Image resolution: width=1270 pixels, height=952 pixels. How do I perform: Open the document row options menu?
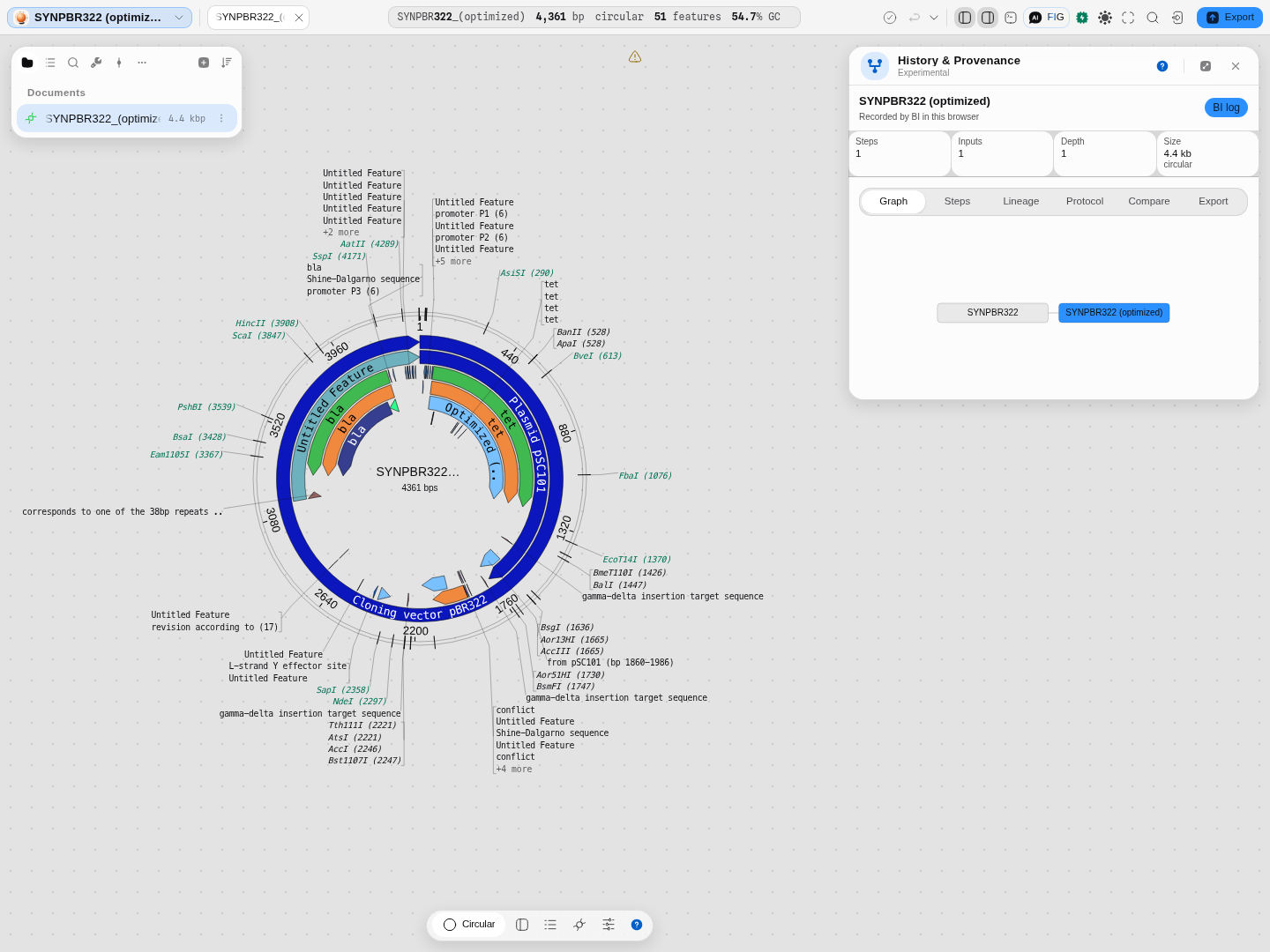point(221,119)
